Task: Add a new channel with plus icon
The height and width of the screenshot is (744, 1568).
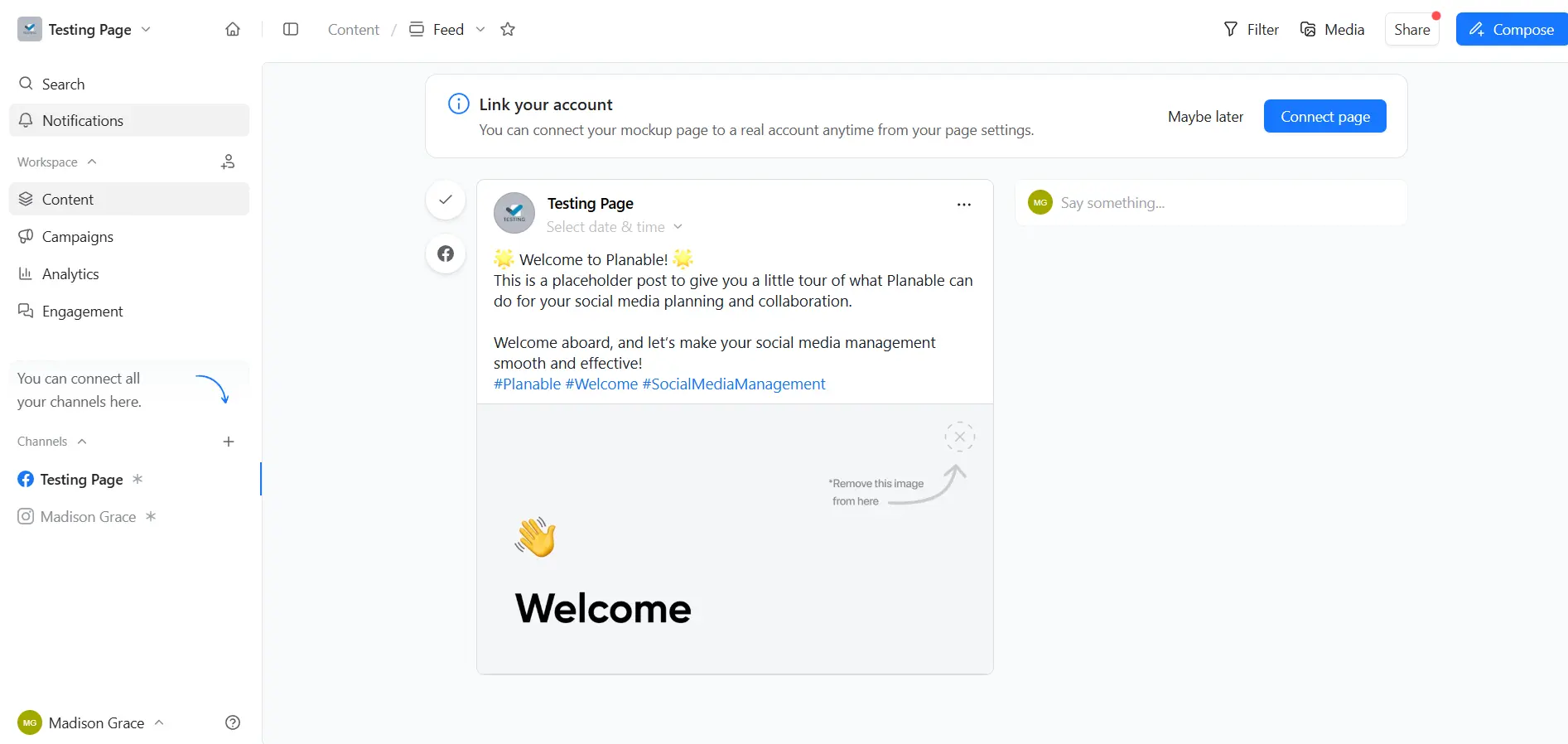Action: 229,442
